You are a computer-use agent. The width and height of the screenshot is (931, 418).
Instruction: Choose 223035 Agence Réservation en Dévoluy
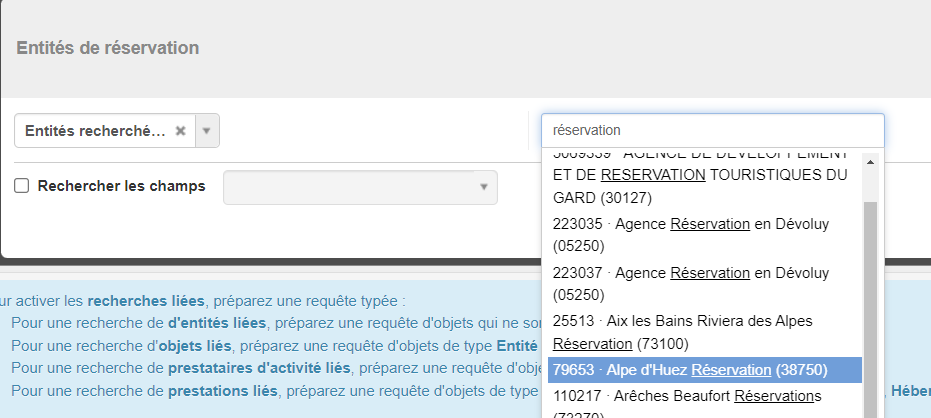[x=705, y=235]
